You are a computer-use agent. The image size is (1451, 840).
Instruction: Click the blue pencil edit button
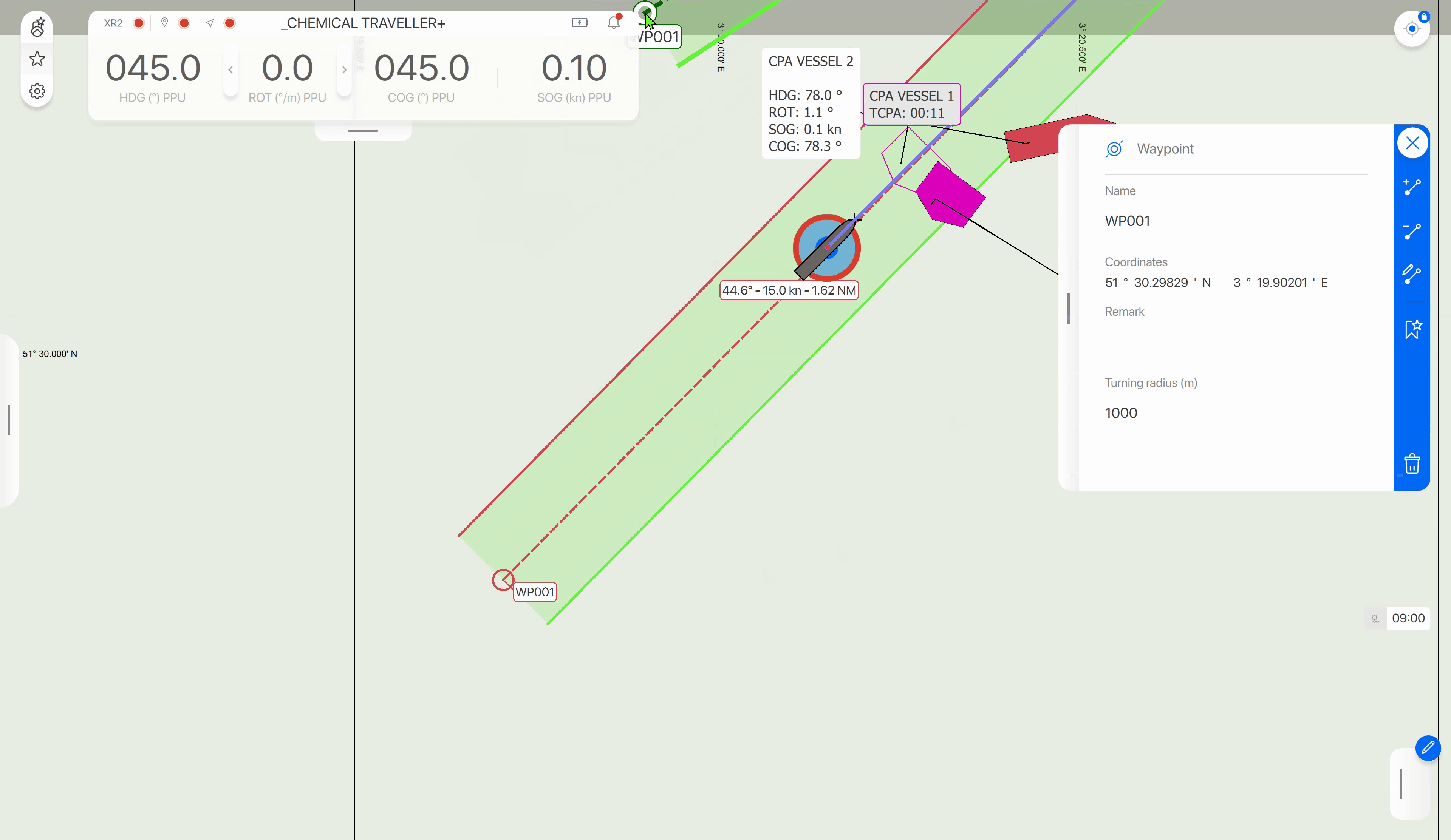pos(1428,748)
